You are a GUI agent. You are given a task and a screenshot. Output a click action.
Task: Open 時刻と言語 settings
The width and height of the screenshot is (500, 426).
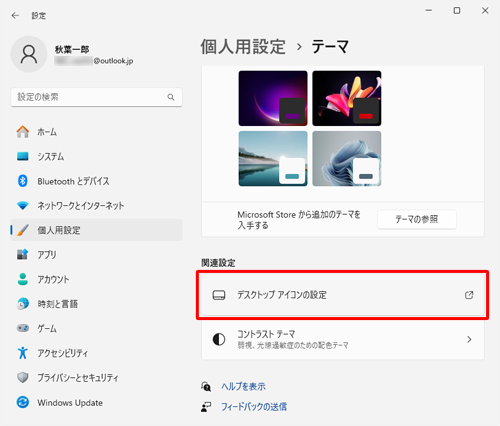pos(96,304)
